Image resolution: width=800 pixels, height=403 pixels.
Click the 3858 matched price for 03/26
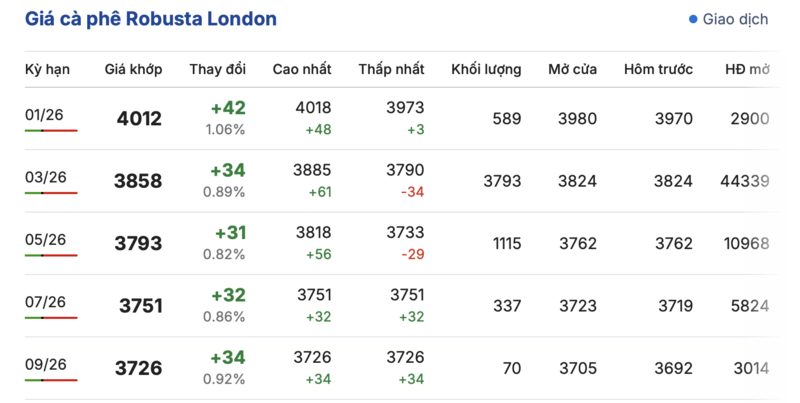click(138, 182)
